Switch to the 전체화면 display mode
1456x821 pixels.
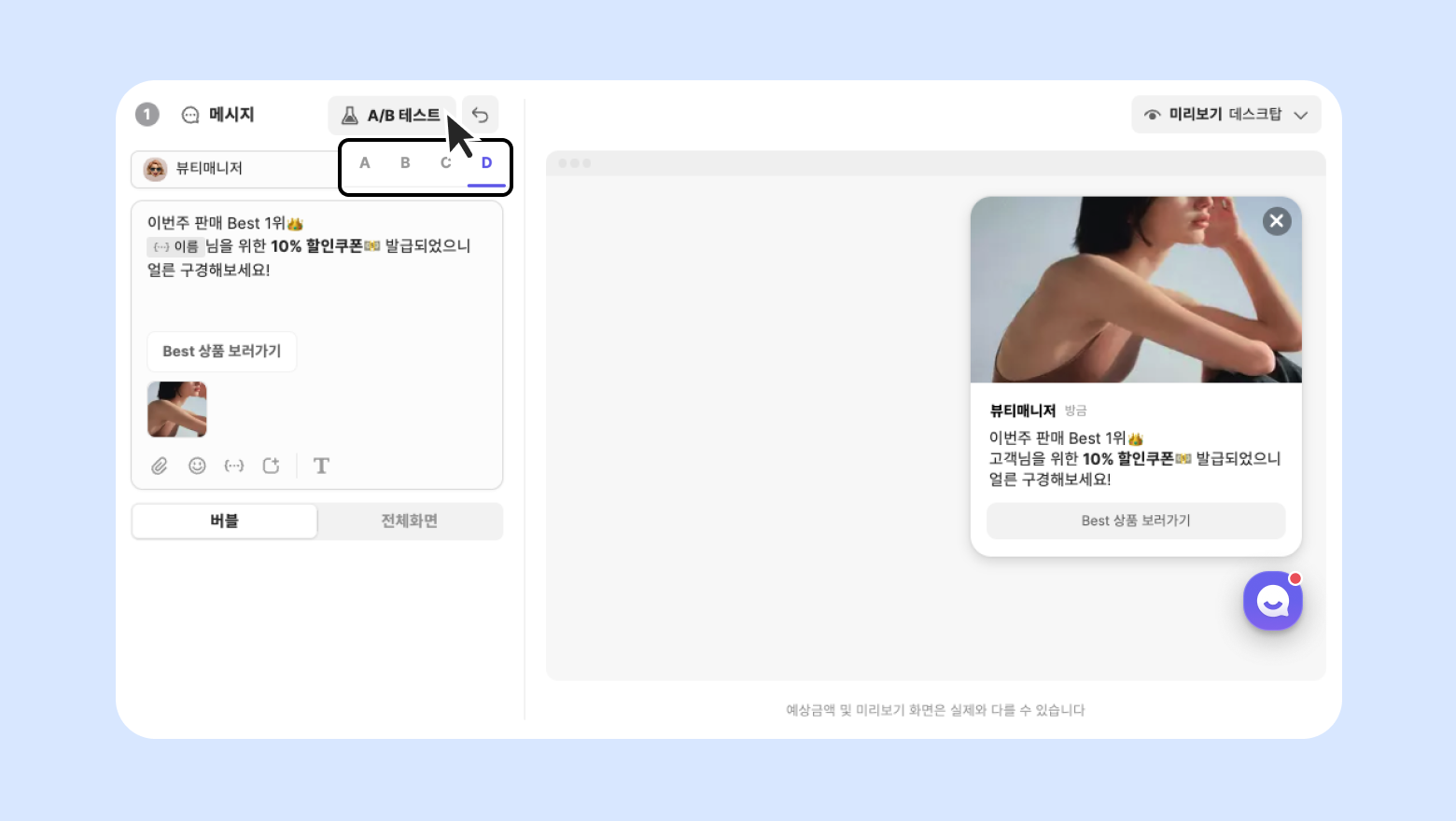410,522
